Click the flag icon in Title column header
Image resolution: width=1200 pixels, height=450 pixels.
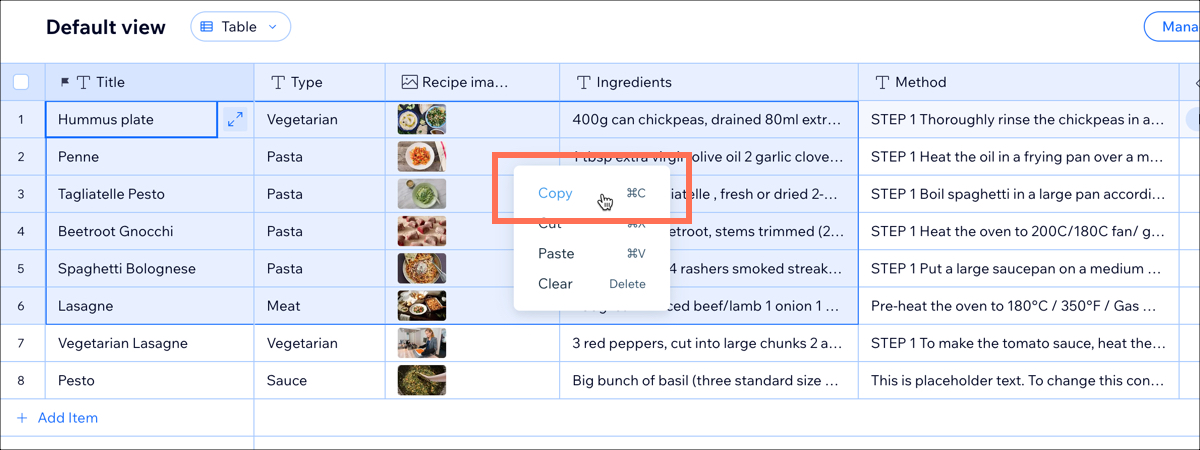tap(66, 82)
